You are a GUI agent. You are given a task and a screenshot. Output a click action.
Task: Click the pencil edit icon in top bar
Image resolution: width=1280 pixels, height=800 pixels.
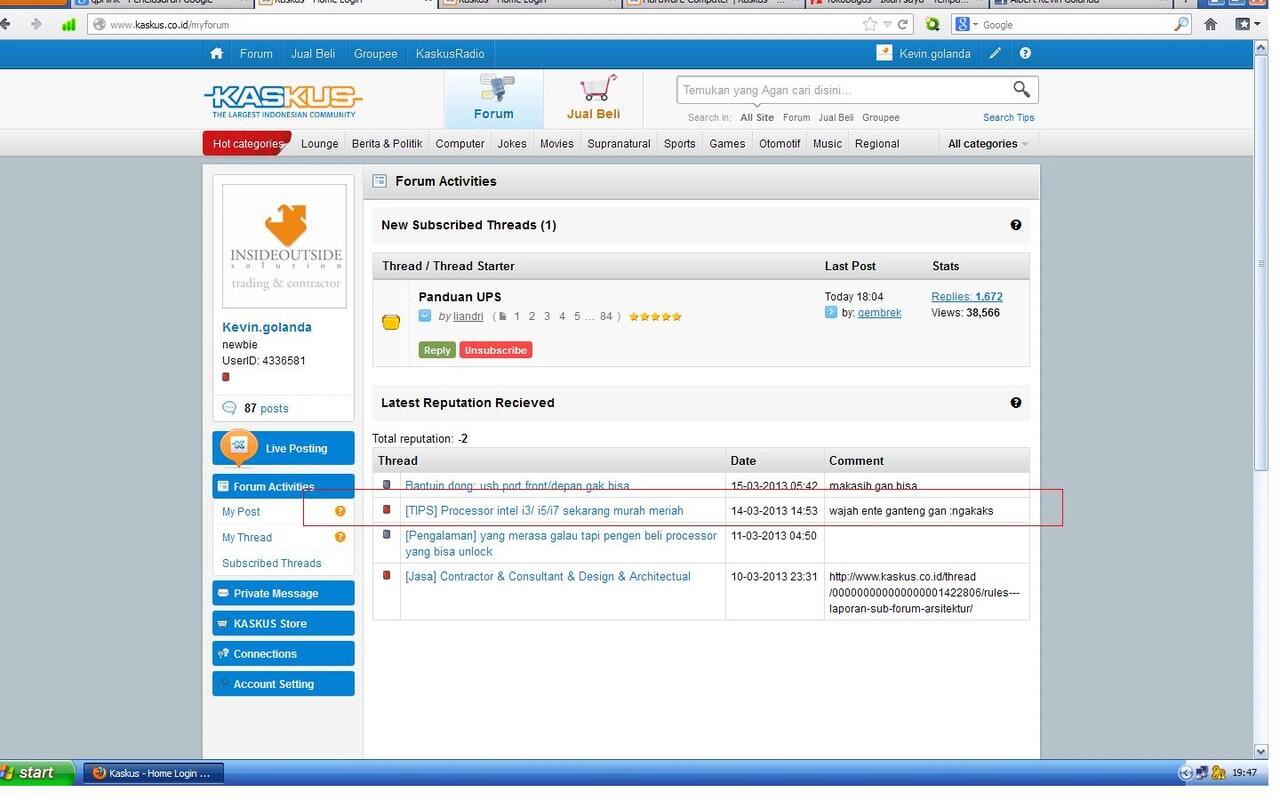coord(995,54)
